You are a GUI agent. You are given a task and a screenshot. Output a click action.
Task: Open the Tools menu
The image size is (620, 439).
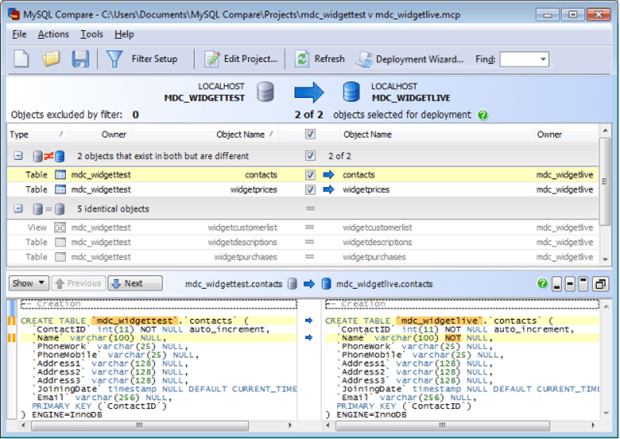click(92, 34)
